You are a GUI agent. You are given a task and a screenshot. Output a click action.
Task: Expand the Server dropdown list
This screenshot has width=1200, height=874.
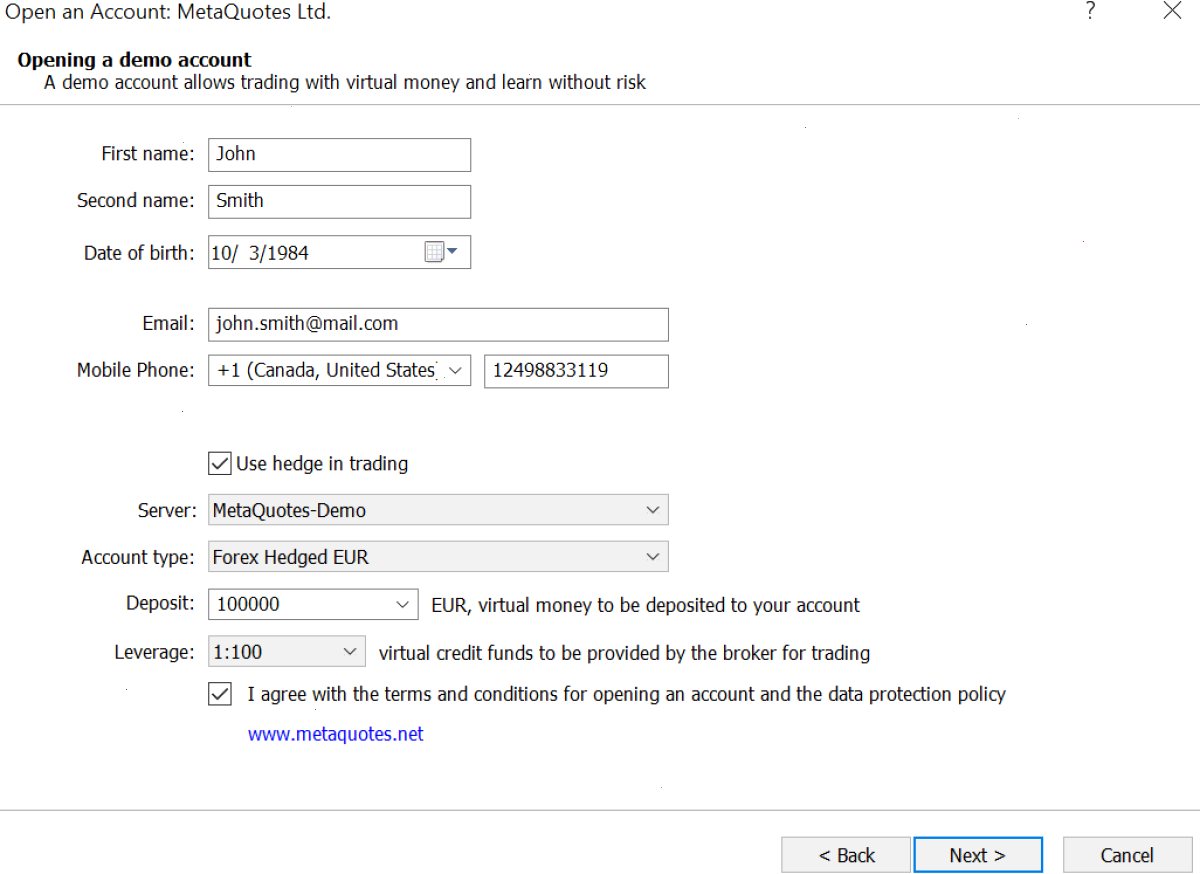pyautogui.click(x=438, y=510)
